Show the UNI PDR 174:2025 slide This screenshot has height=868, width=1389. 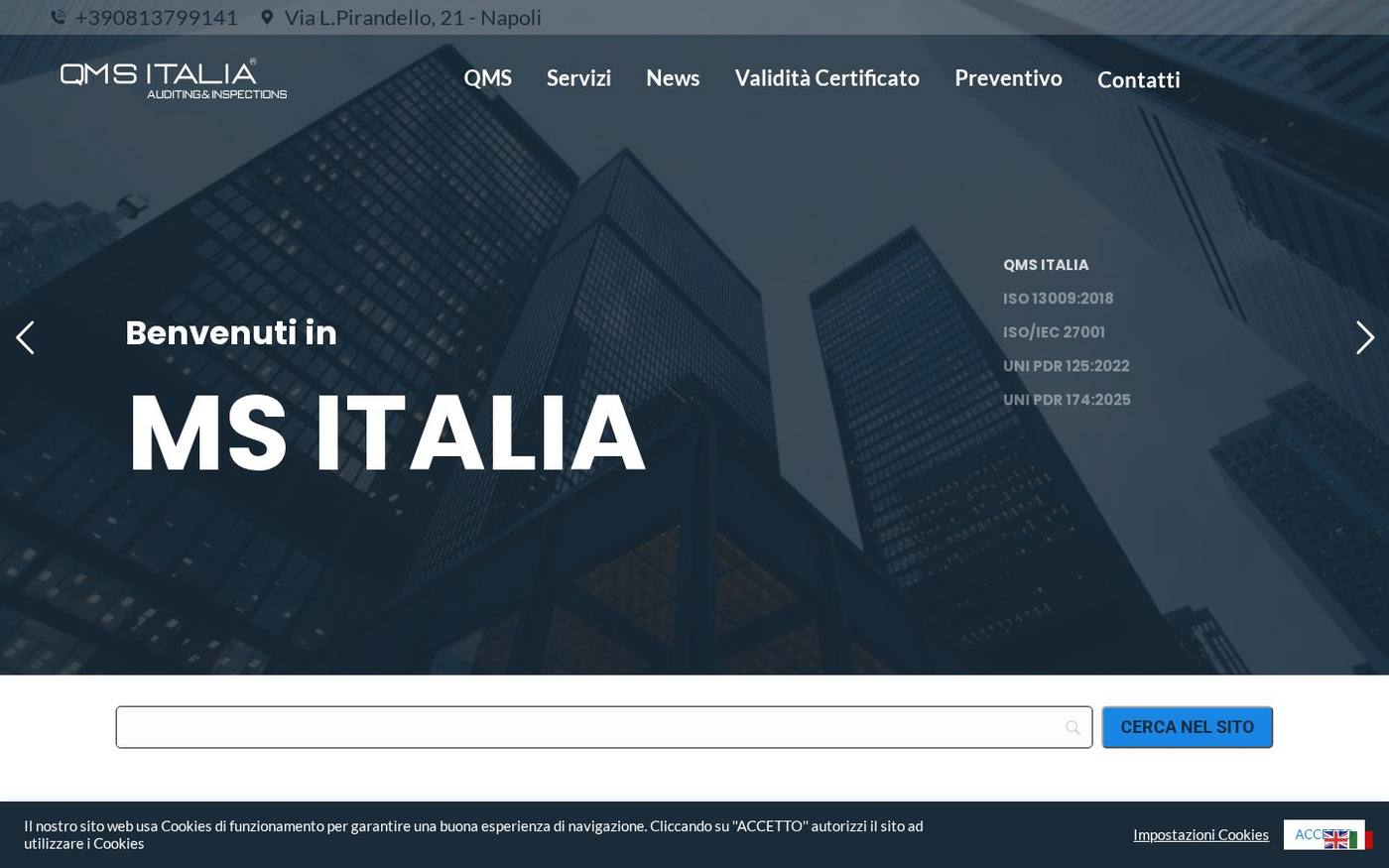coord(1068,400)
